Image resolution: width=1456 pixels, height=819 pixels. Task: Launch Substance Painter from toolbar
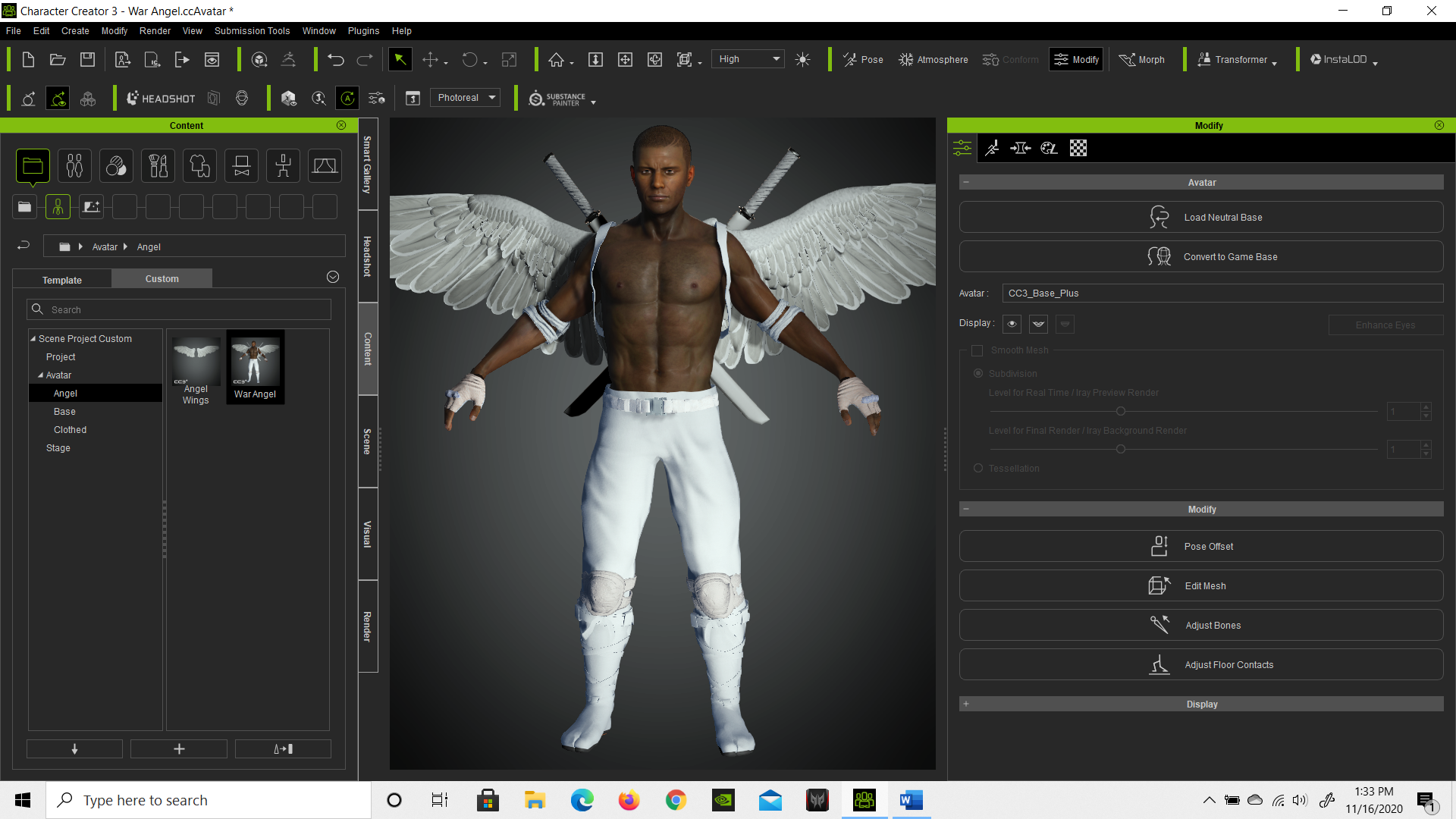click(x=557, y=99)
